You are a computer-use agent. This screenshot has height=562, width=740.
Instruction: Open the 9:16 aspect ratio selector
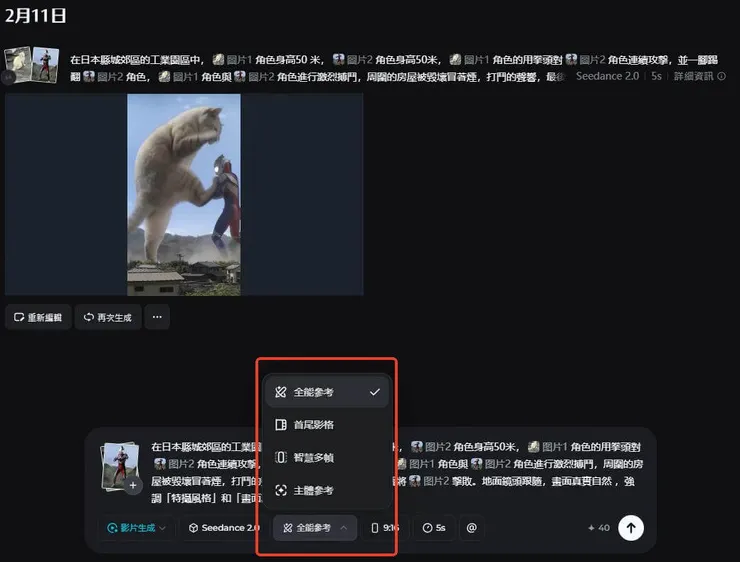(385, 528)
